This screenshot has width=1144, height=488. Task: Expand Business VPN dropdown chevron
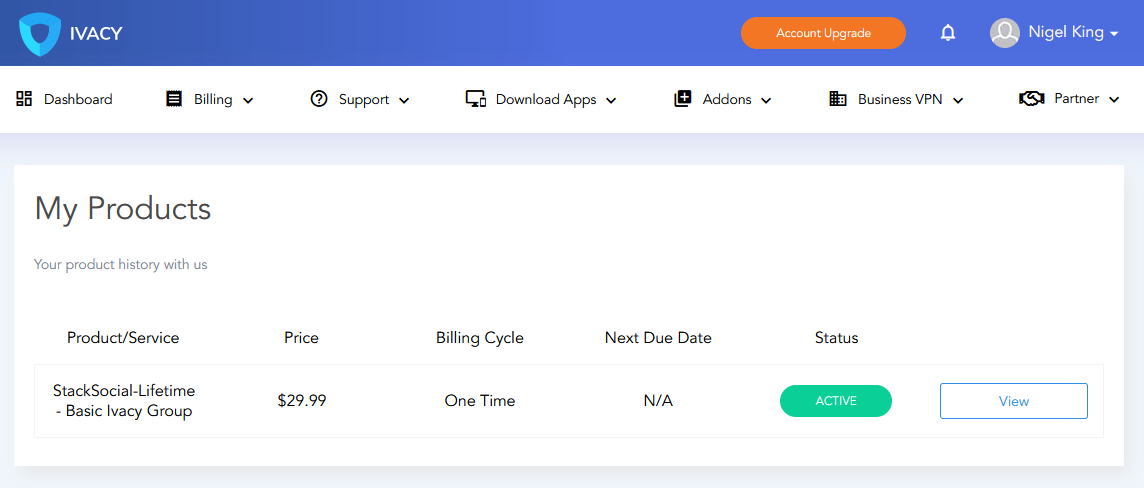point(958,101)
